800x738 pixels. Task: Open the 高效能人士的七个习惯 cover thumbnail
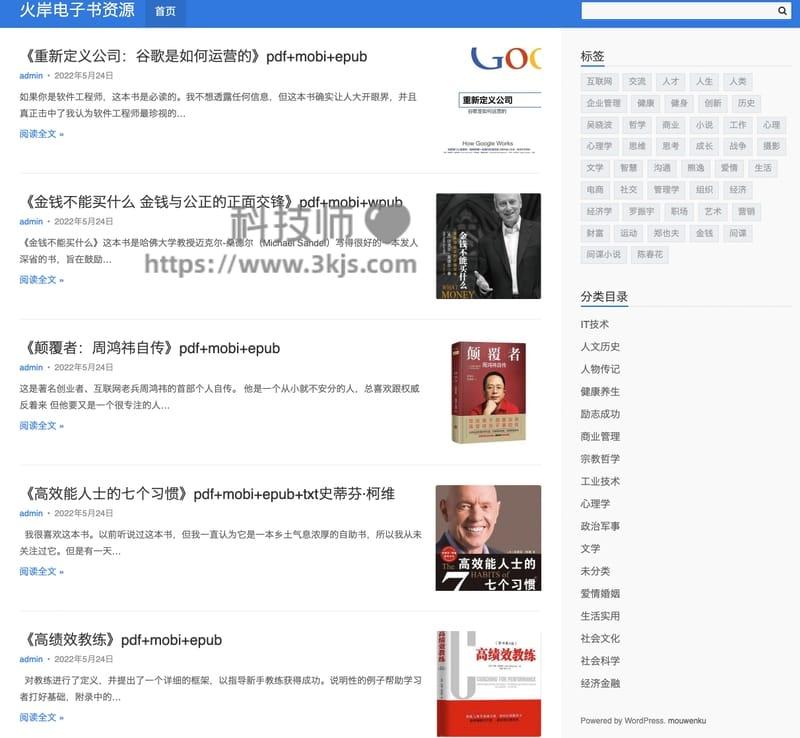489,538
